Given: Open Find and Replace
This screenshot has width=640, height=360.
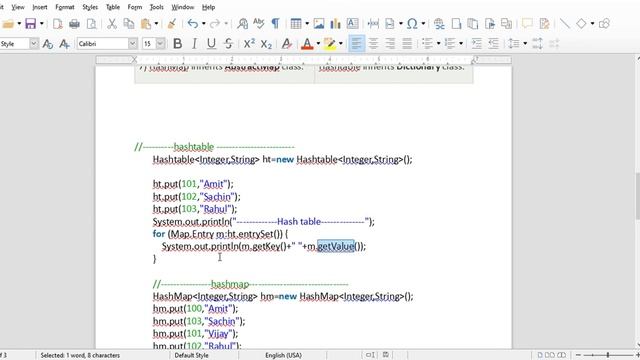Looking at the screenshot, I should [242, 24].
